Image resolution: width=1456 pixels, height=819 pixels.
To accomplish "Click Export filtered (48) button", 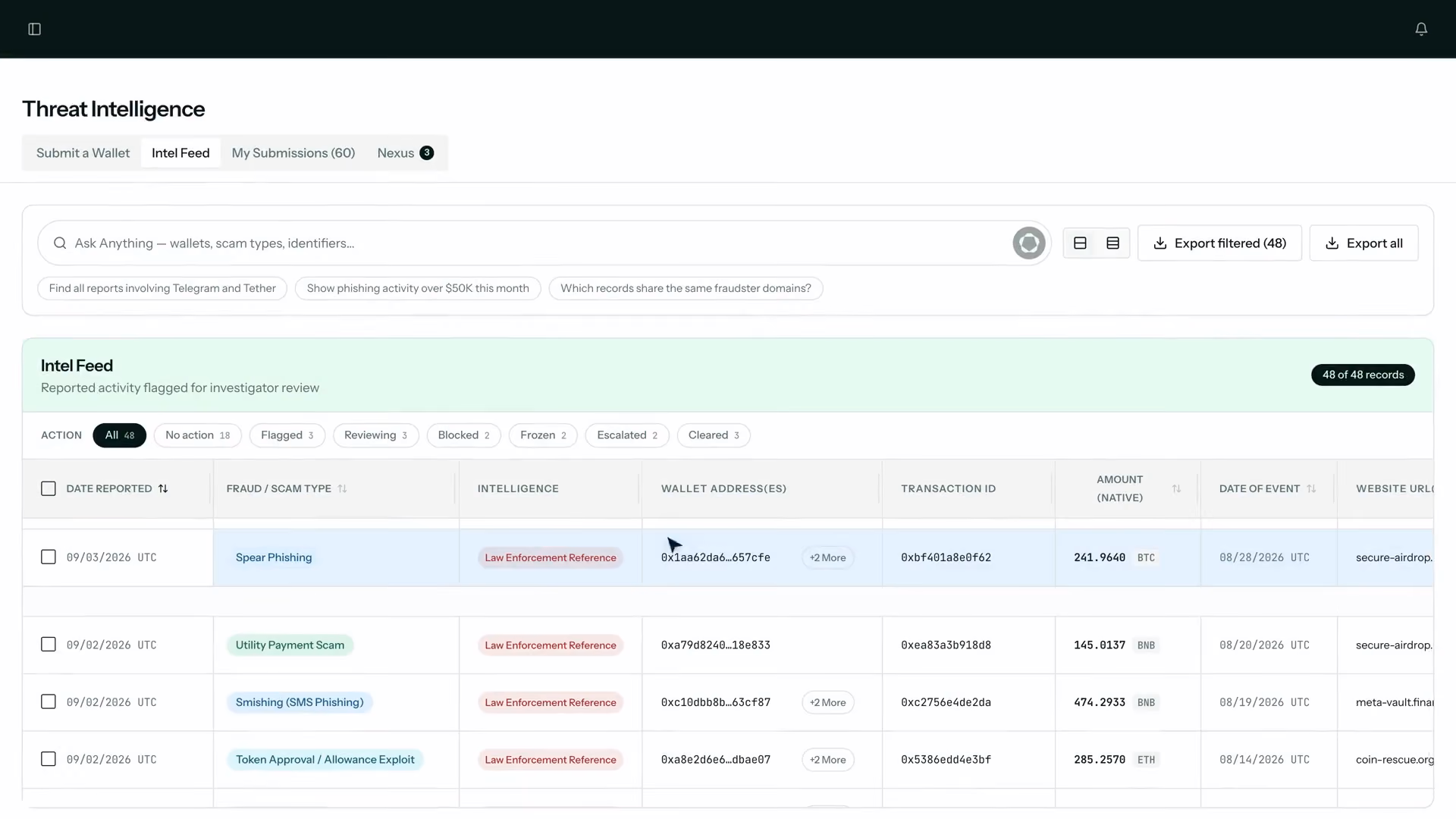I will (x=1219, y=243).
